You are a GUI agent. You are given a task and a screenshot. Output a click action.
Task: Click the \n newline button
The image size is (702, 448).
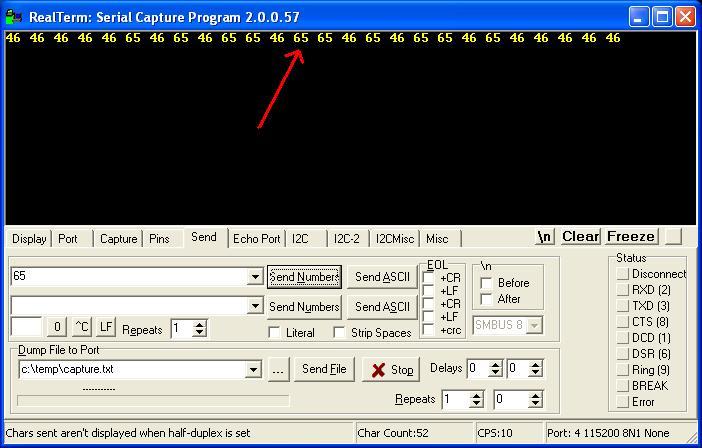[x=544, y=236]
